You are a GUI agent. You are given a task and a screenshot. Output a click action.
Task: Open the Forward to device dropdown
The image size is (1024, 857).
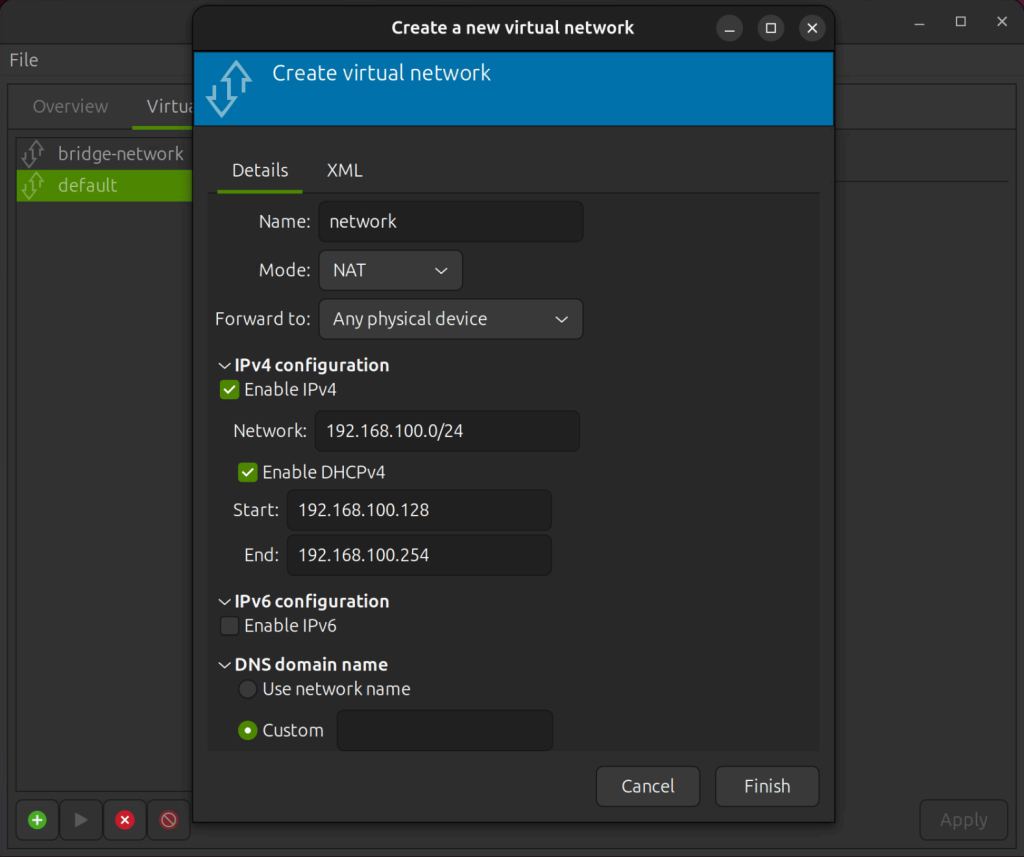tap(450, 319)
